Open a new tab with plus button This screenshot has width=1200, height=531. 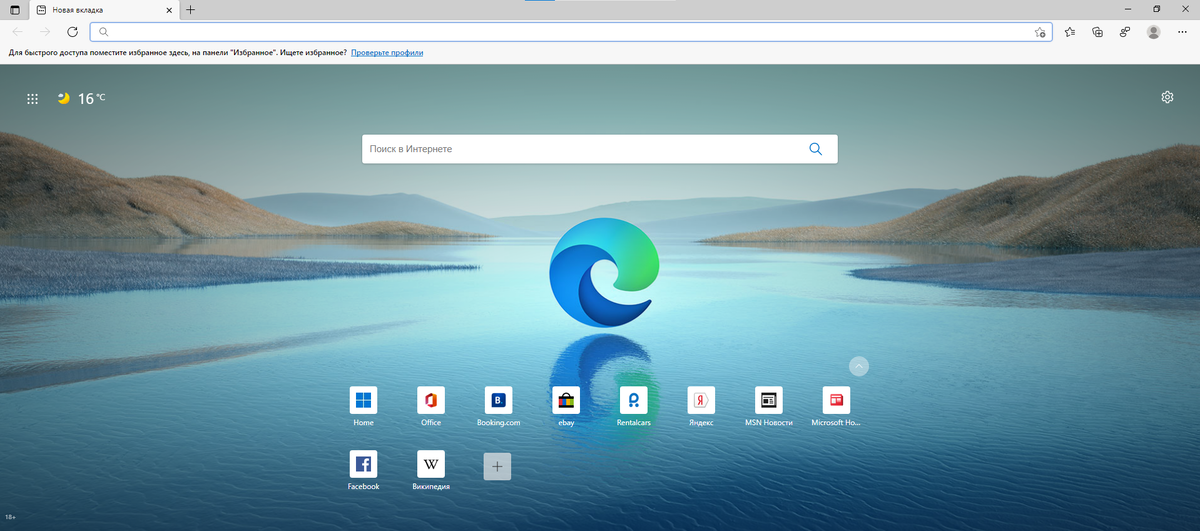point(191,9)
